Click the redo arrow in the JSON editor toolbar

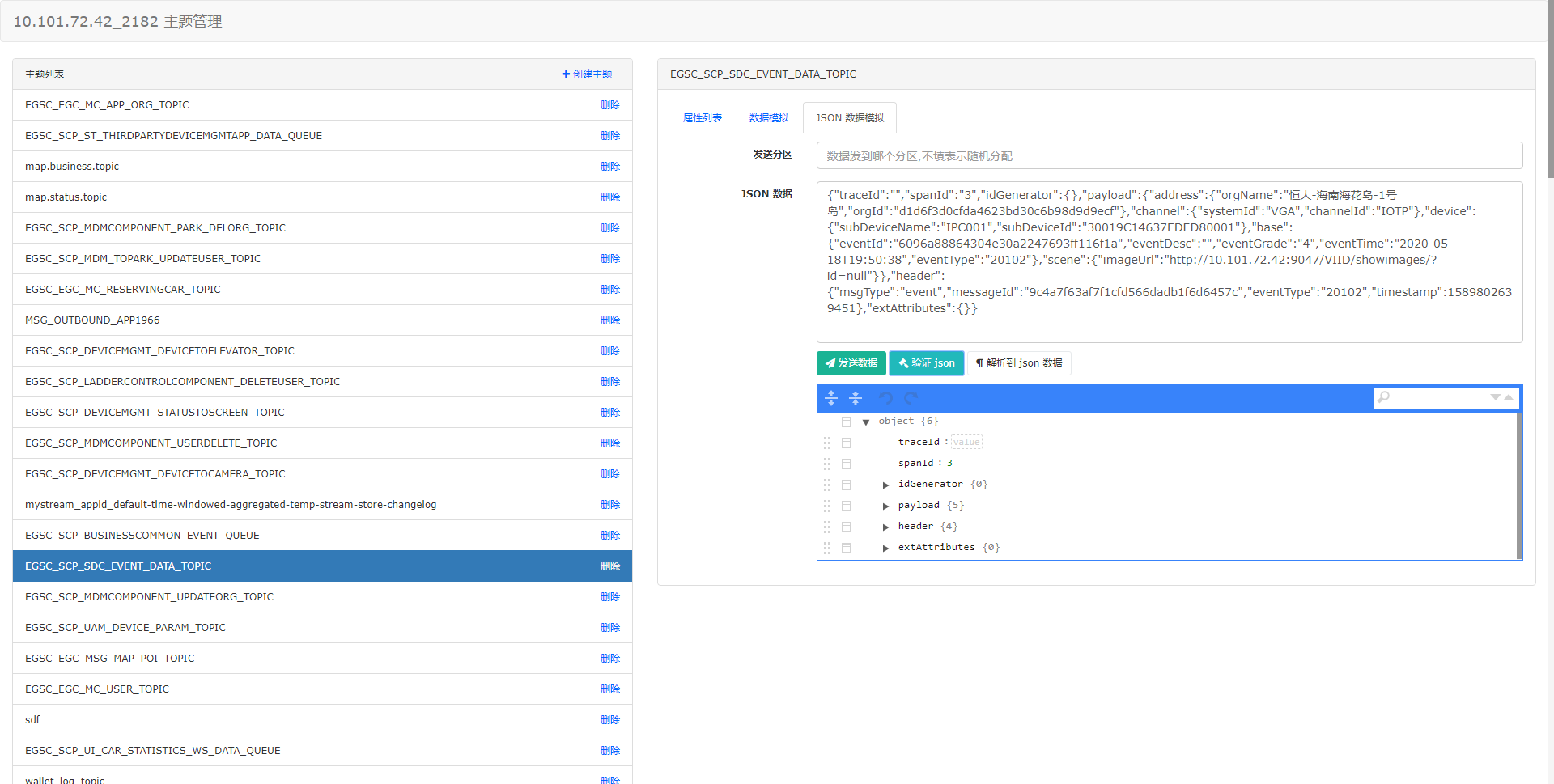(911, 398)
